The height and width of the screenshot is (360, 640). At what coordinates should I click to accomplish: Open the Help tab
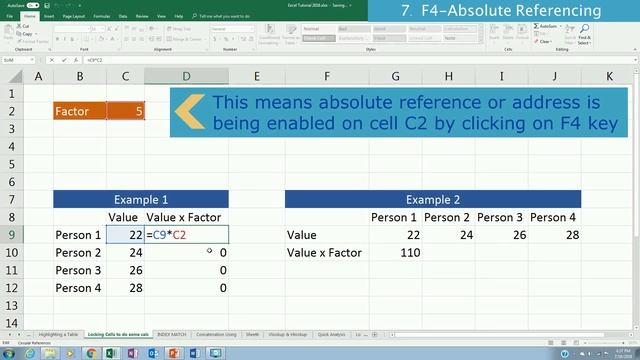(x=179, y=16)
